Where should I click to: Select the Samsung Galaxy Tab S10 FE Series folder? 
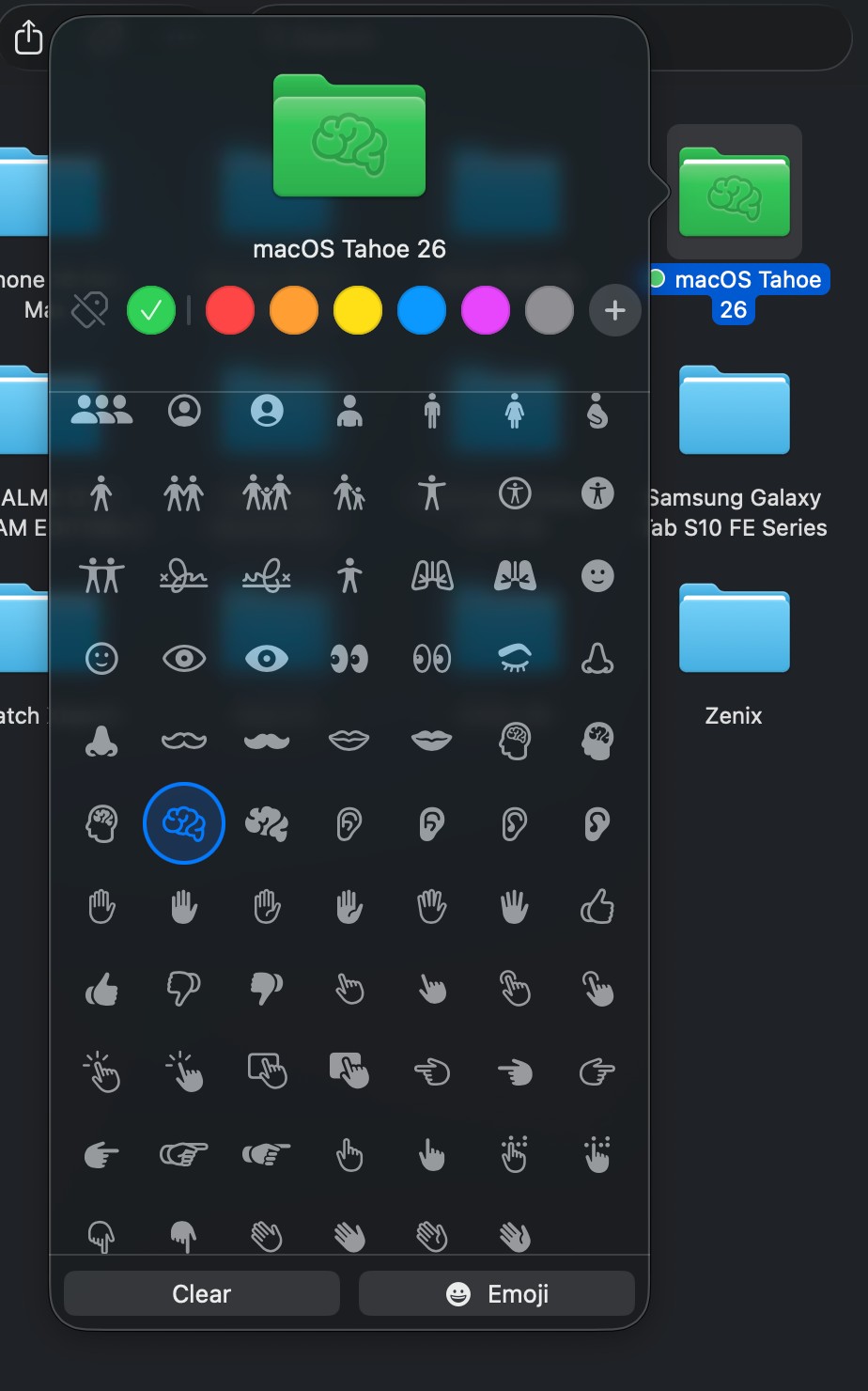tap(735, 410)
